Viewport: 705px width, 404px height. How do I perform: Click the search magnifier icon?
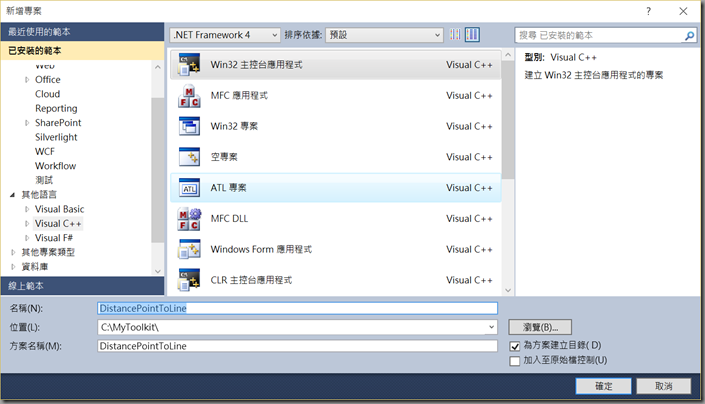(689, 36)
